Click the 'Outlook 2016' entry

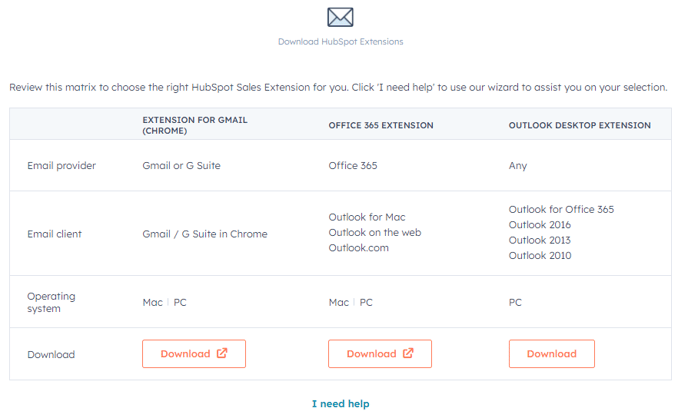pos(540,225)
